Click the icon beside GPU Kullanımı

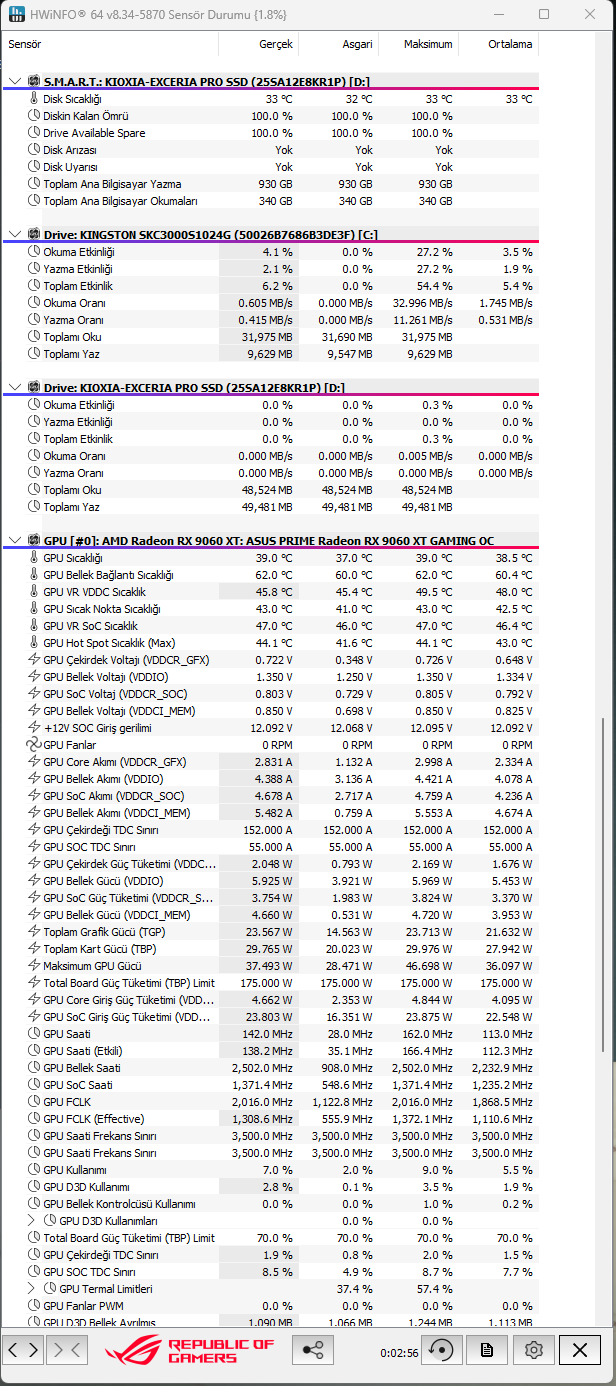(33, 1170)
